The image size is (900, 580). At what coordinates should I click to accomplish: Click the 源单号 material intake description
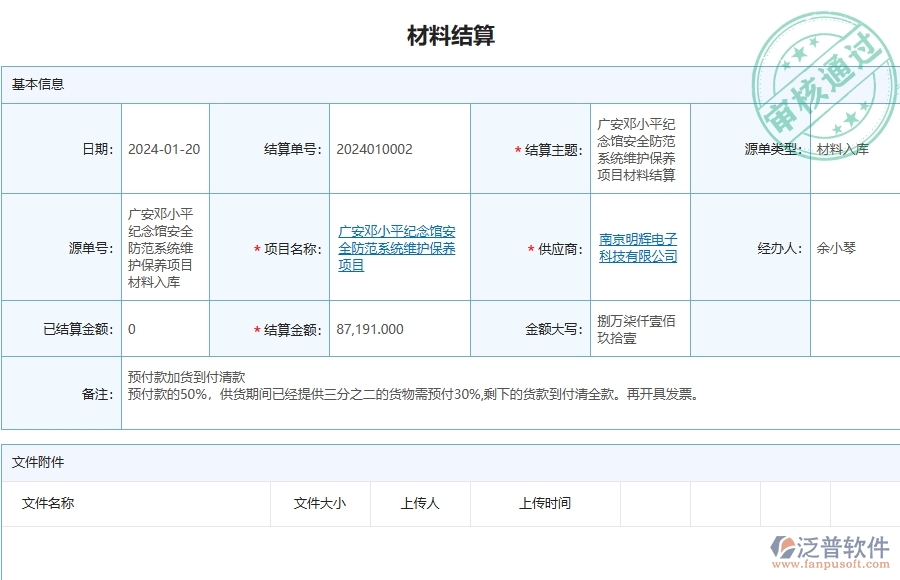pyautogui.click(x=160, y=247)
